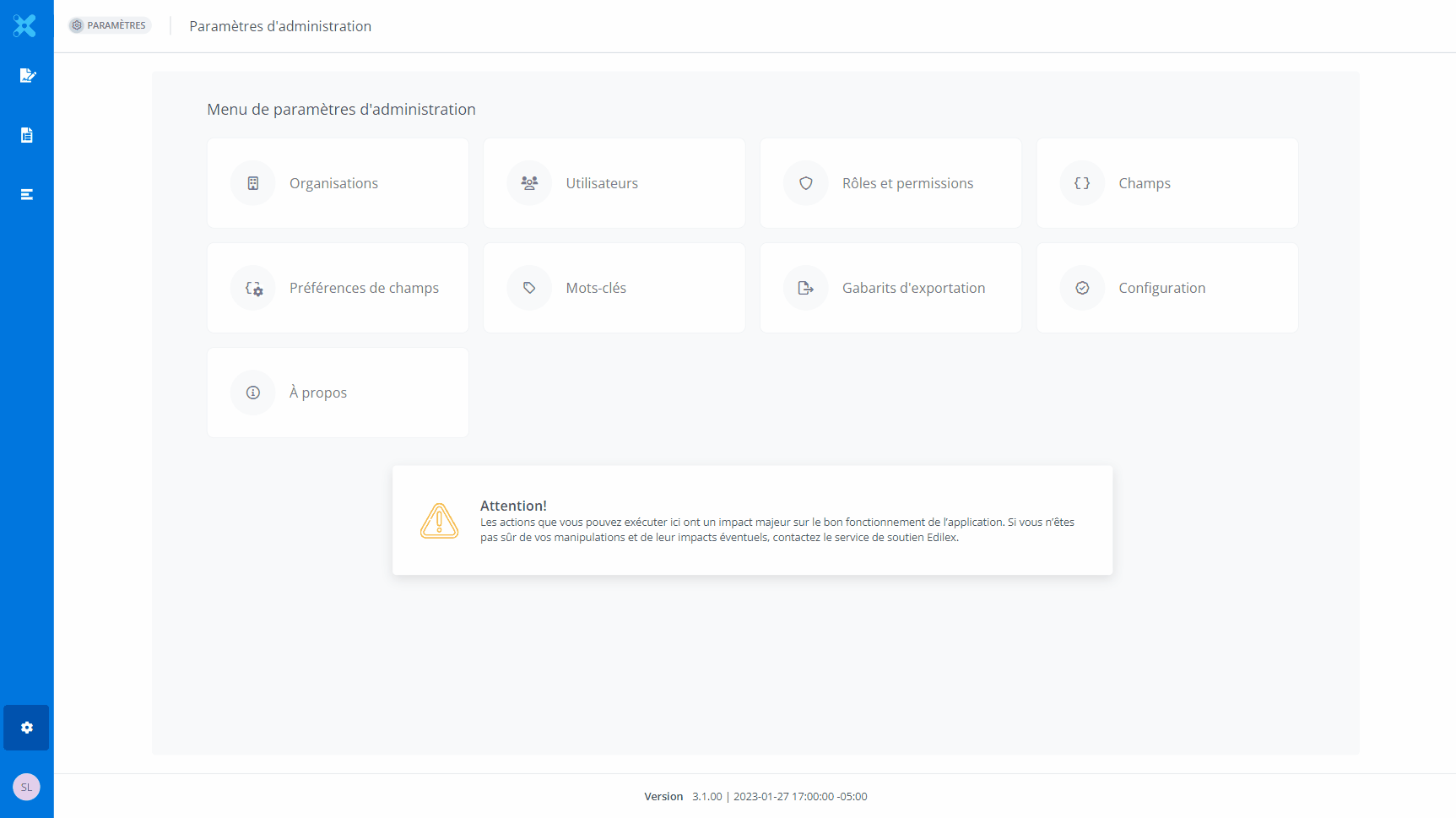The width and height of the screenshot is (1456, 818).
Task: Click the Mots-clés label
Action: click(x=596, y=288)
